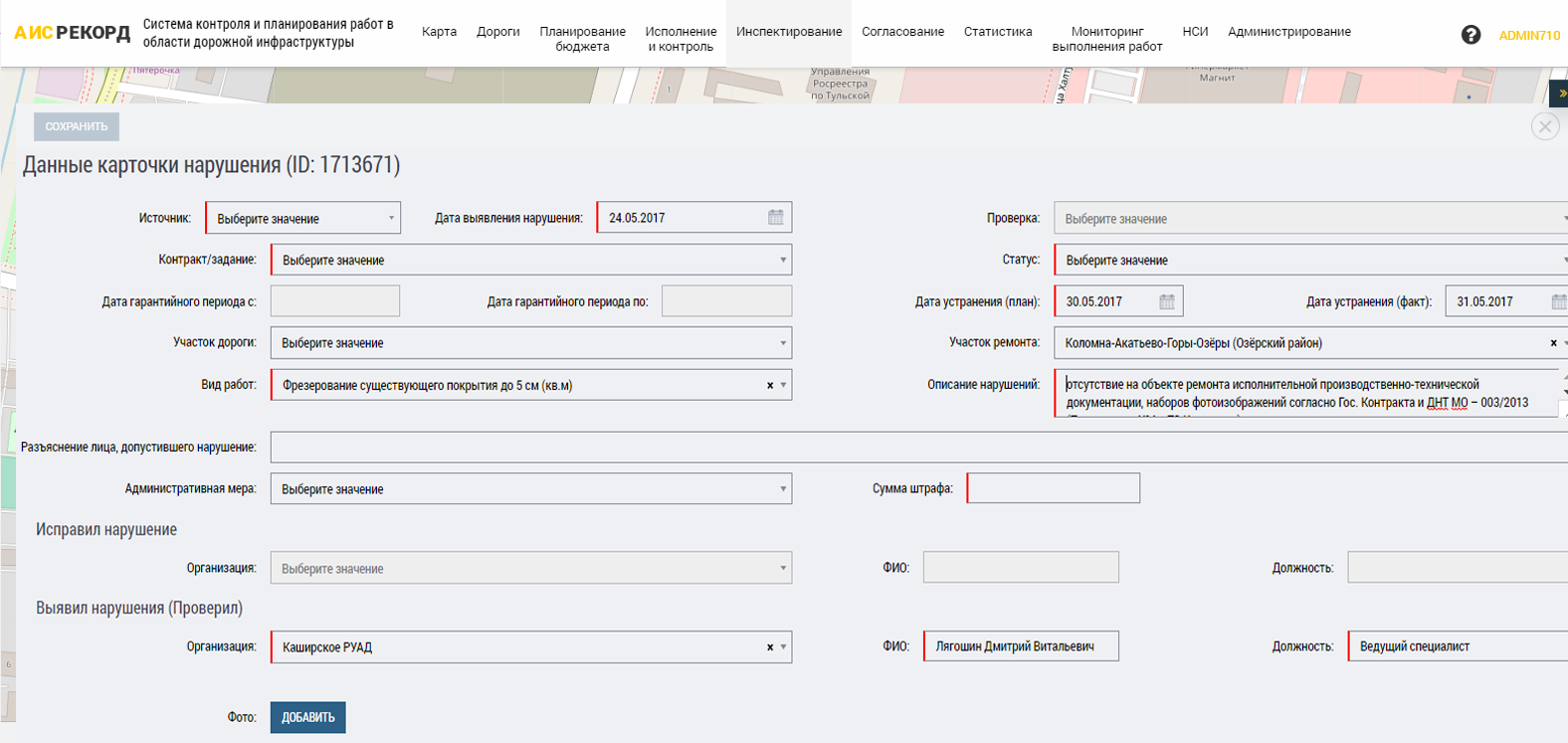1568x743 pixels.
Task: Open Мониторинг выполнения работ menu
Action: pos(1107,39)
